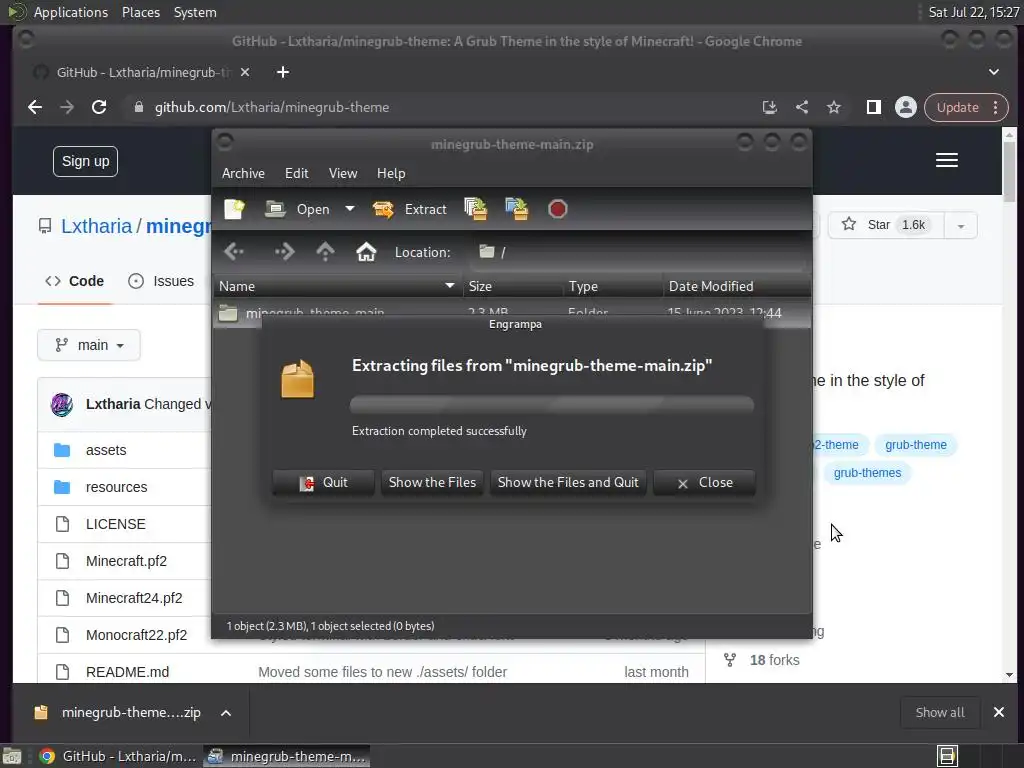Viewport: 1024px width, 768px height.
Task: Open the LICENSE file
Action: coord(116,524)
